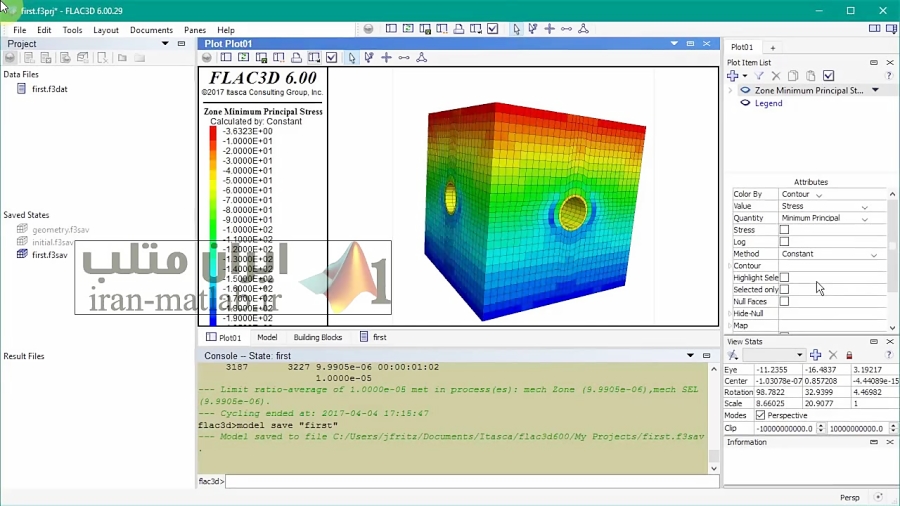900x506 pixels.
Task: Click the copy icon in Plot Item List
Action: 793,76
